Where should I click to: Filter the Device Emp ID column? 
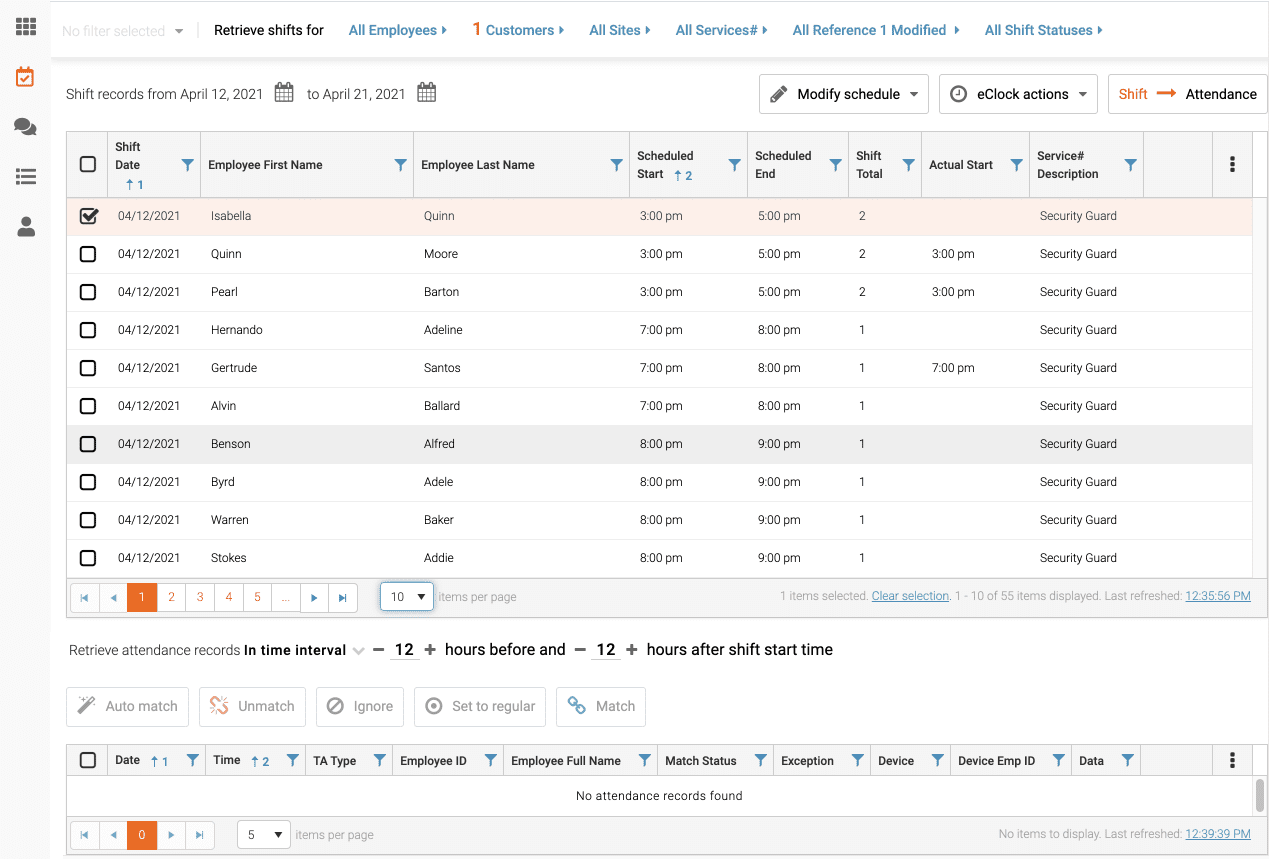tap(1058, 761)
